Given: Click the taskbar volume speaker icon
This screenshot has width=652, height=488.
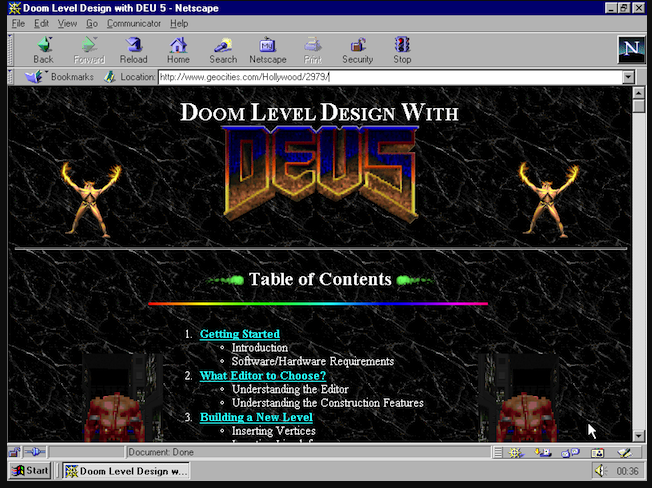Looking at the screenshot, I should coord(600,471).
